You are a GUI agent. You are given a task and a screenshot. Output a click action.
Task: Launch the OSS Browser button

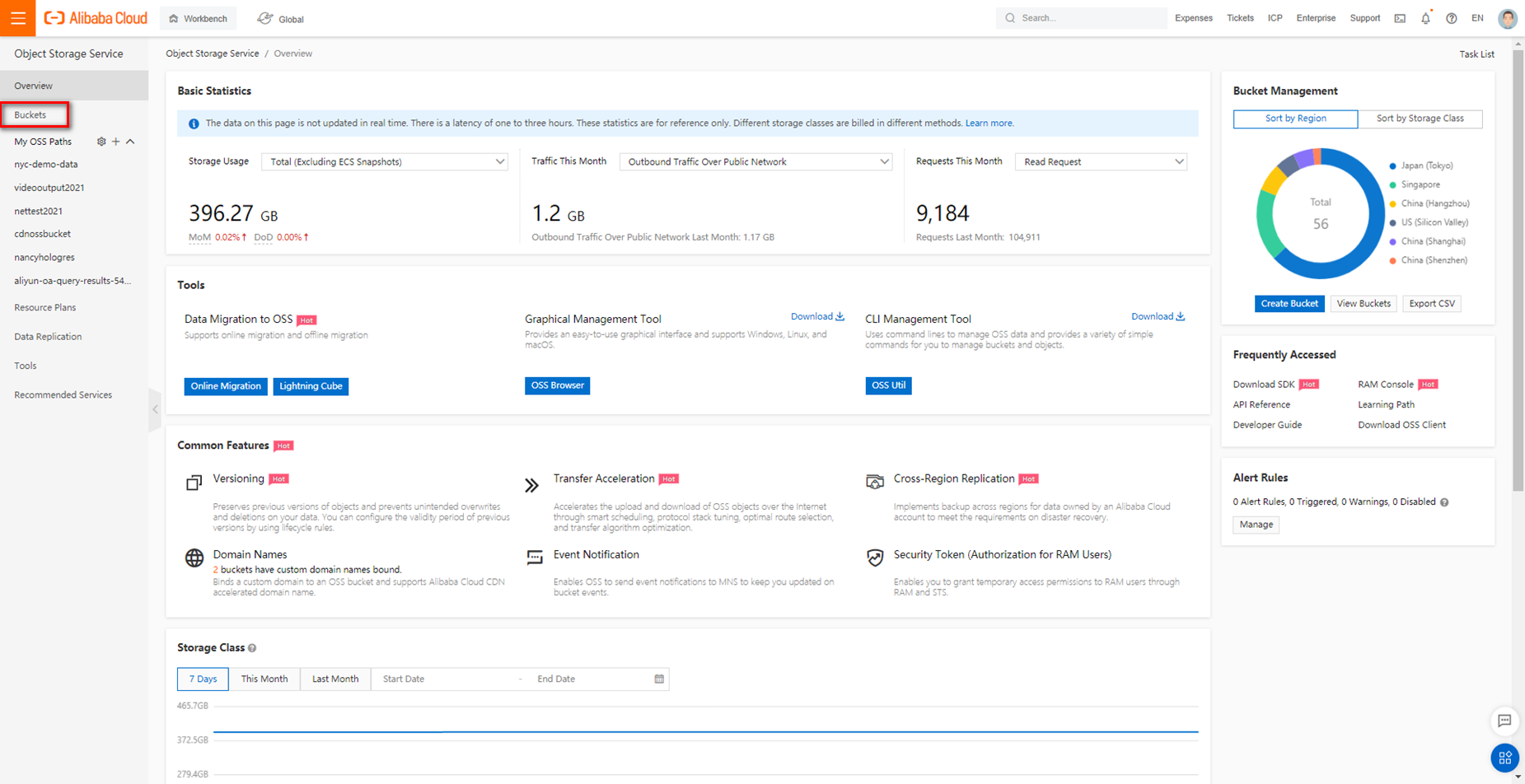[x=557, y=385]
